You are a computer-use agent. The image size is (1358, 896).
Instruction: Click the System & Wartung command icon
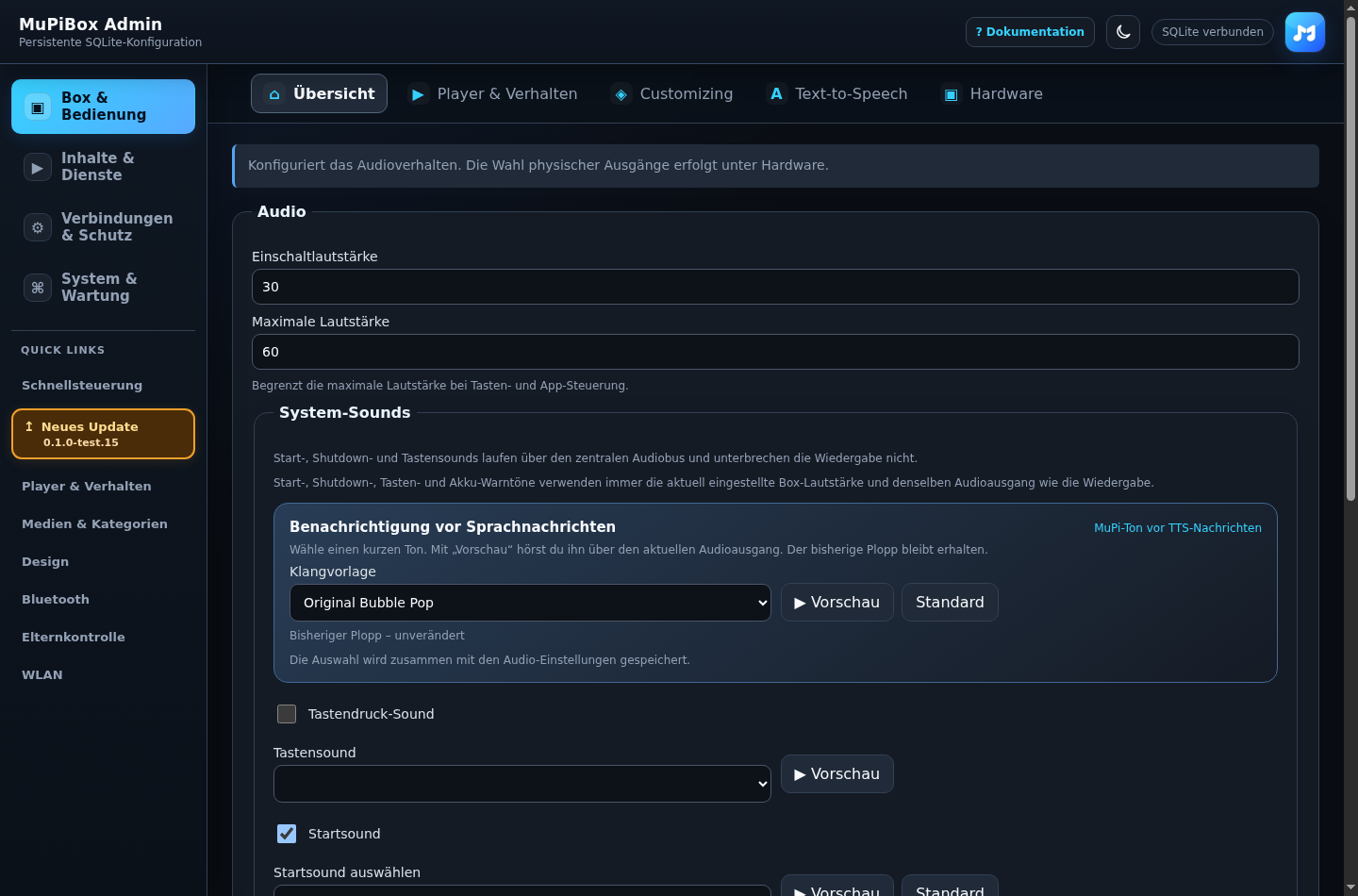[38, 289]
